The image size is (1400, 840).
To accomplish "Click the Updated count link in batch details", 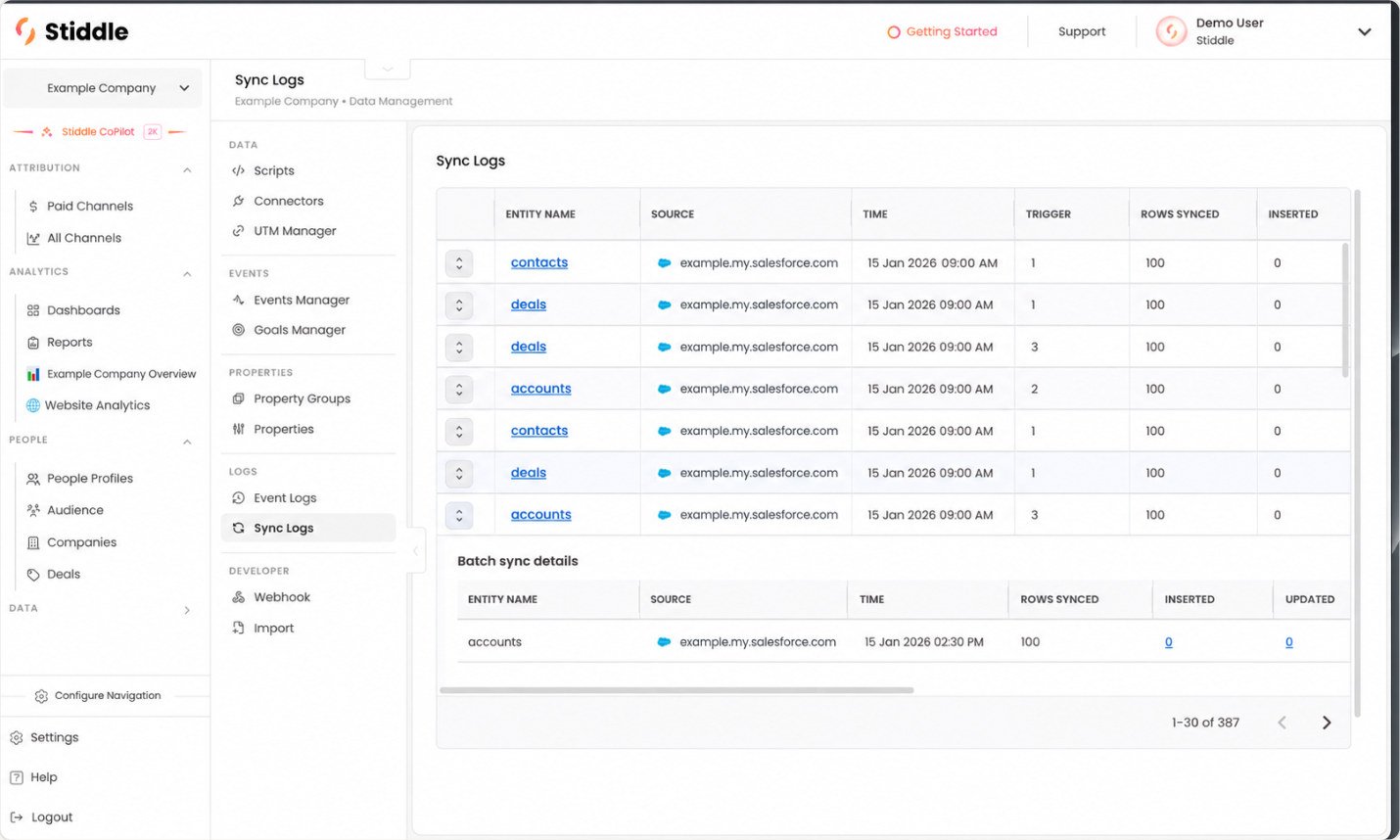I will click(1289, 642).
